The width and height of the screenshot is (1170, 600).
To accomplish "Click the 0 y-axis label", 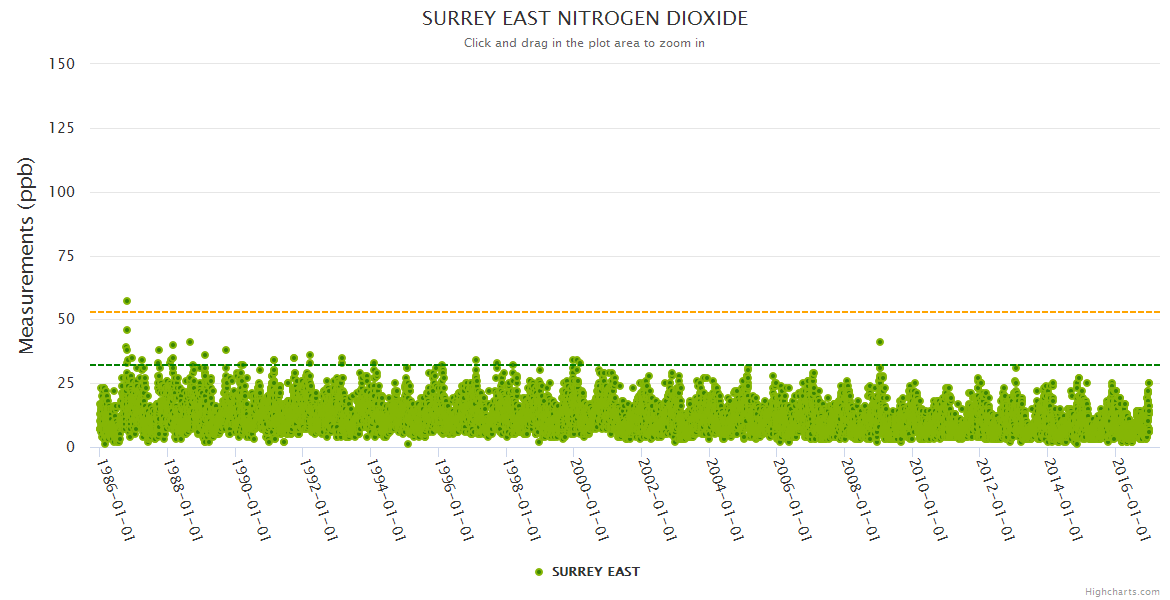I will (70, 447).
